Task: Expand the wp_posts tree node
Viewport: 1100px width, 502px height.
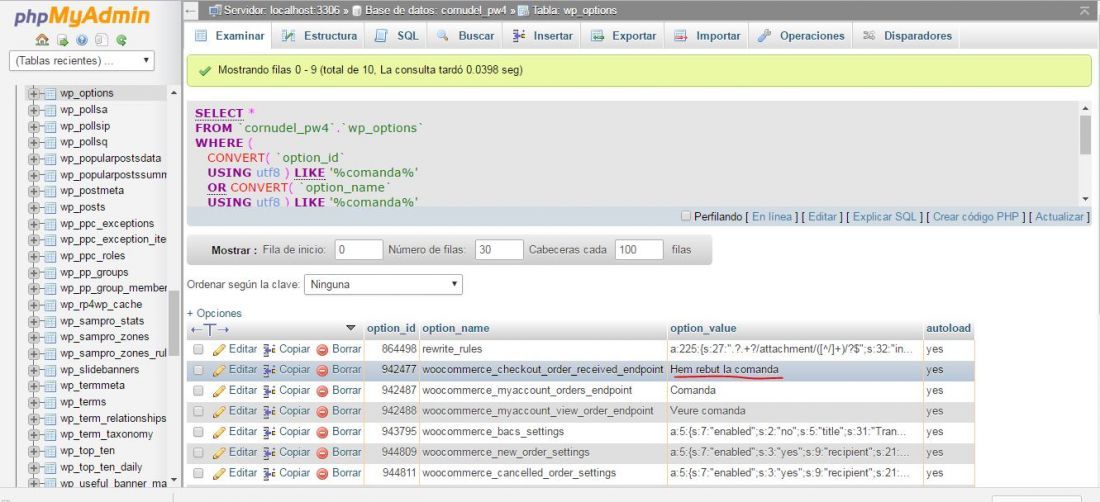Action: 33,208
